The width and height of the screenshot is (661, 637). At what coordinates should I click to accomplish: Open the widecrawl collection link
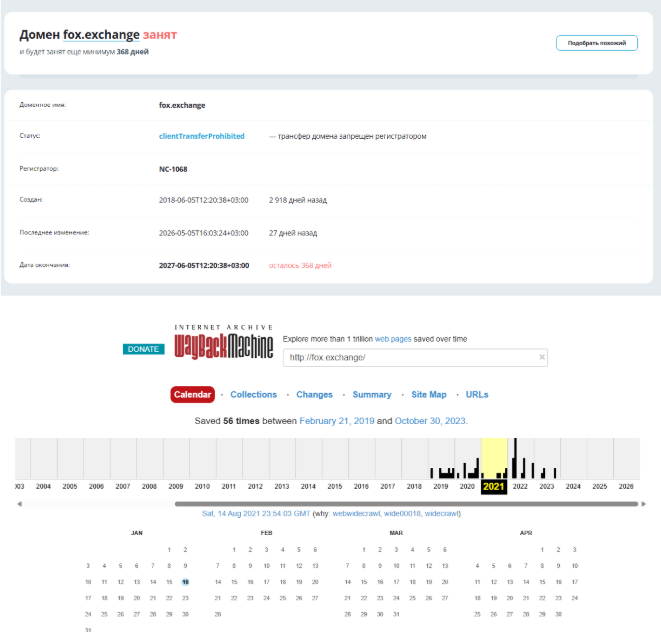coord(441,513)
